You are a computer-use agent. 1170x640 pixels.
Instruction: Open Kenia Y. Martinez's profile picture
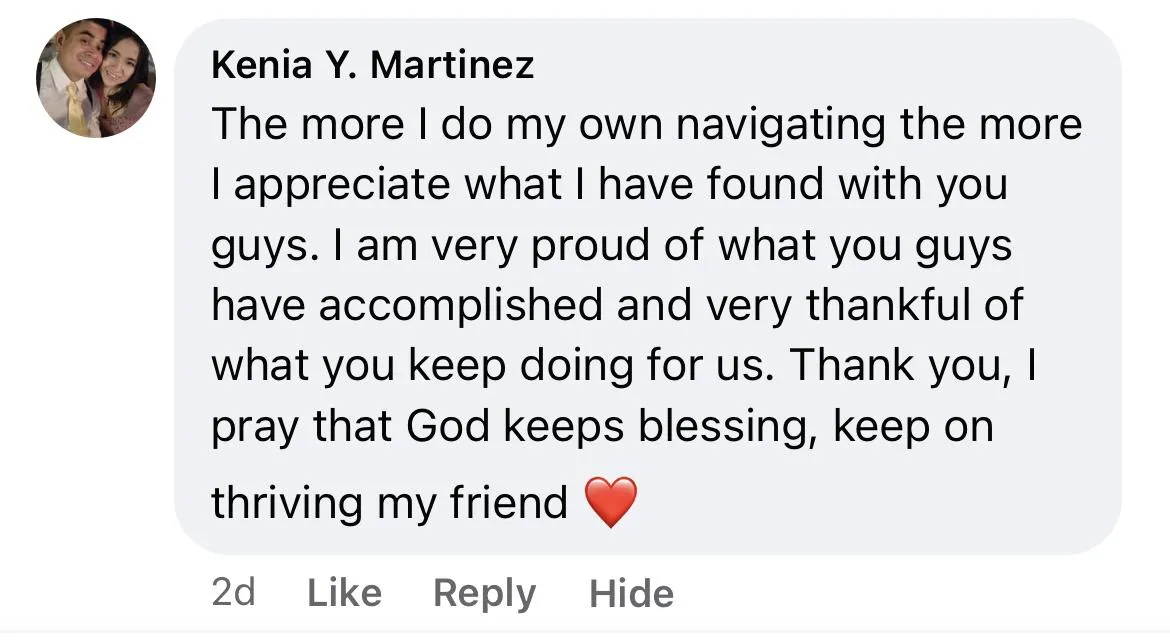point(96,78)
